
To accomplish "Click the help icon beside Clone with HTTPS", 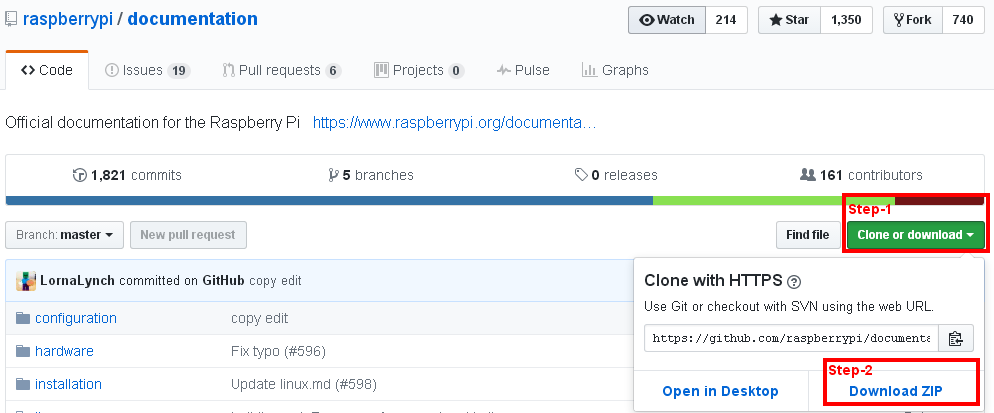I will (x=794, y=282).
